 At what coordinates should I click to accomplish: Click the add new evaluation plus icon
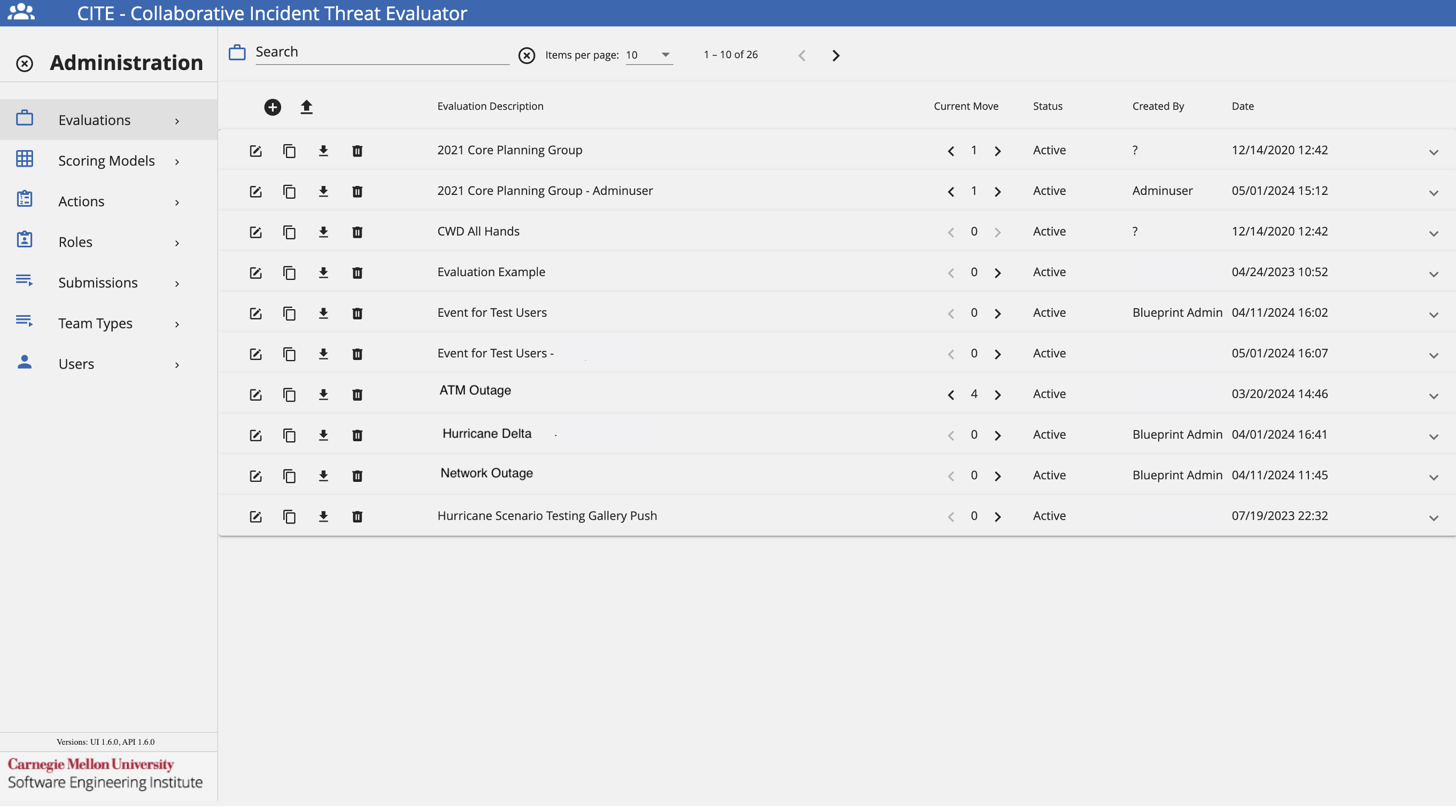273,107
